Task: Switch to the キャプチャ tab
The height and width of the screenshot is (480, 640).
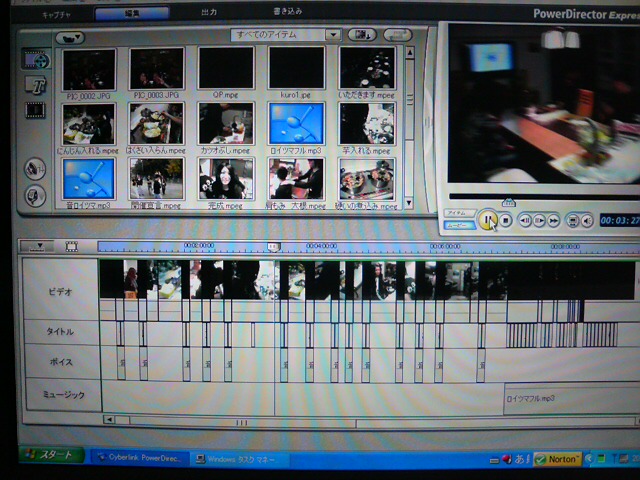Action: click(x=56, y=15)
